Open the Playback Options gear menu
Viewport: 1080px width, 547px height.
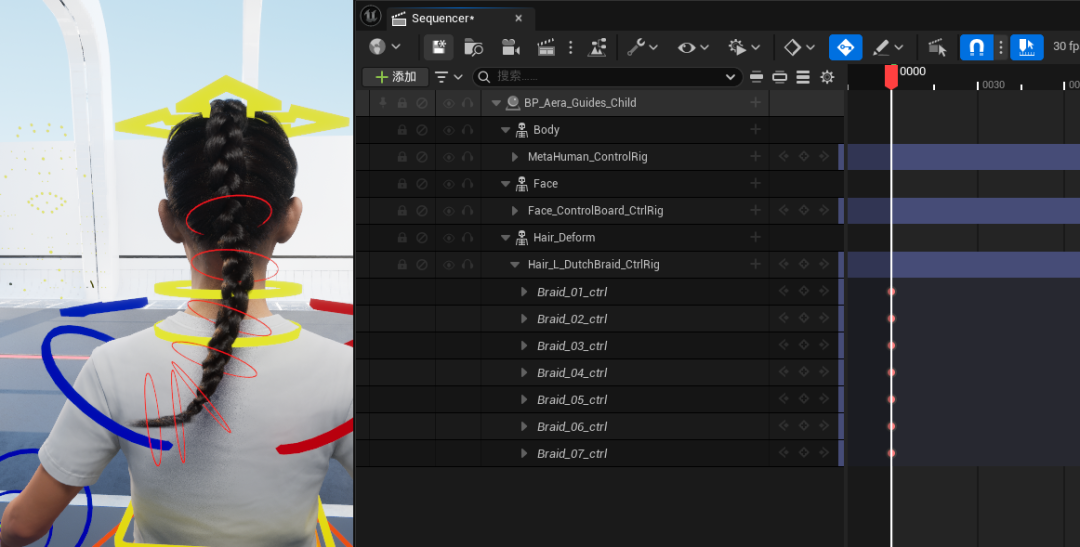click(744, 47)
